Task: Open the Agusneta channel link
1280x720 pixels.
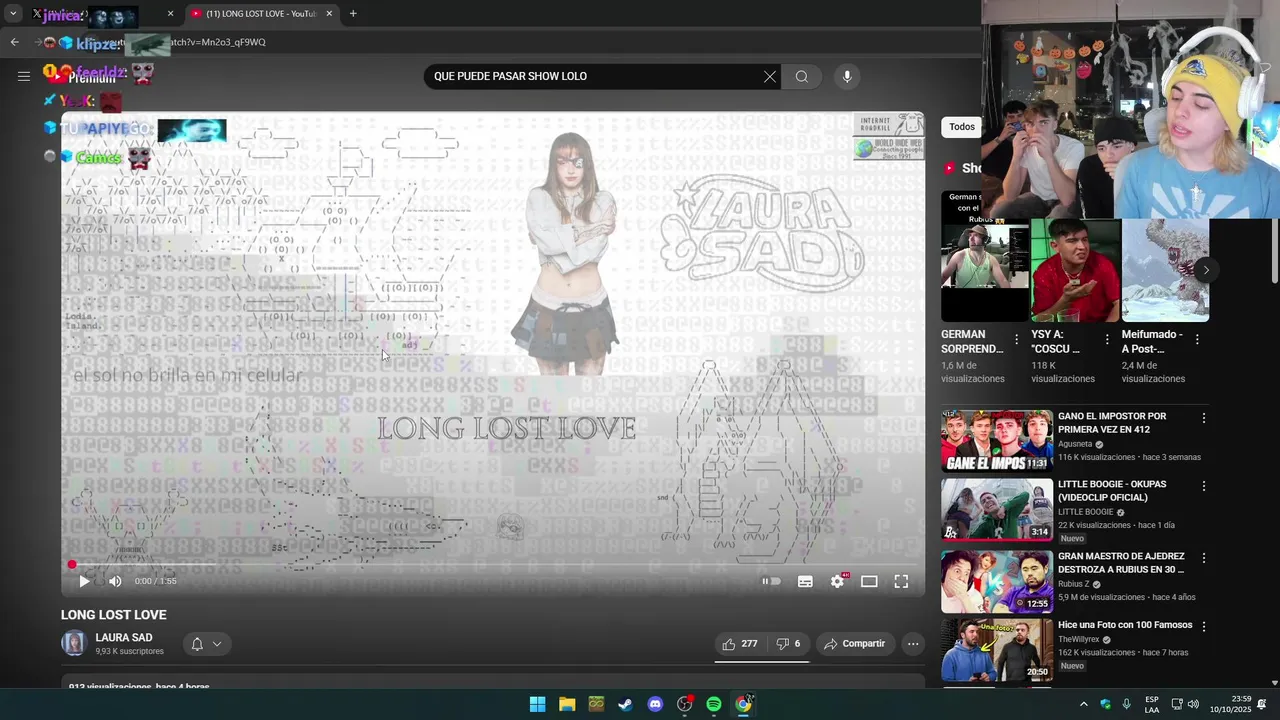Action: pyautogui.click(x=1076, y=444)
